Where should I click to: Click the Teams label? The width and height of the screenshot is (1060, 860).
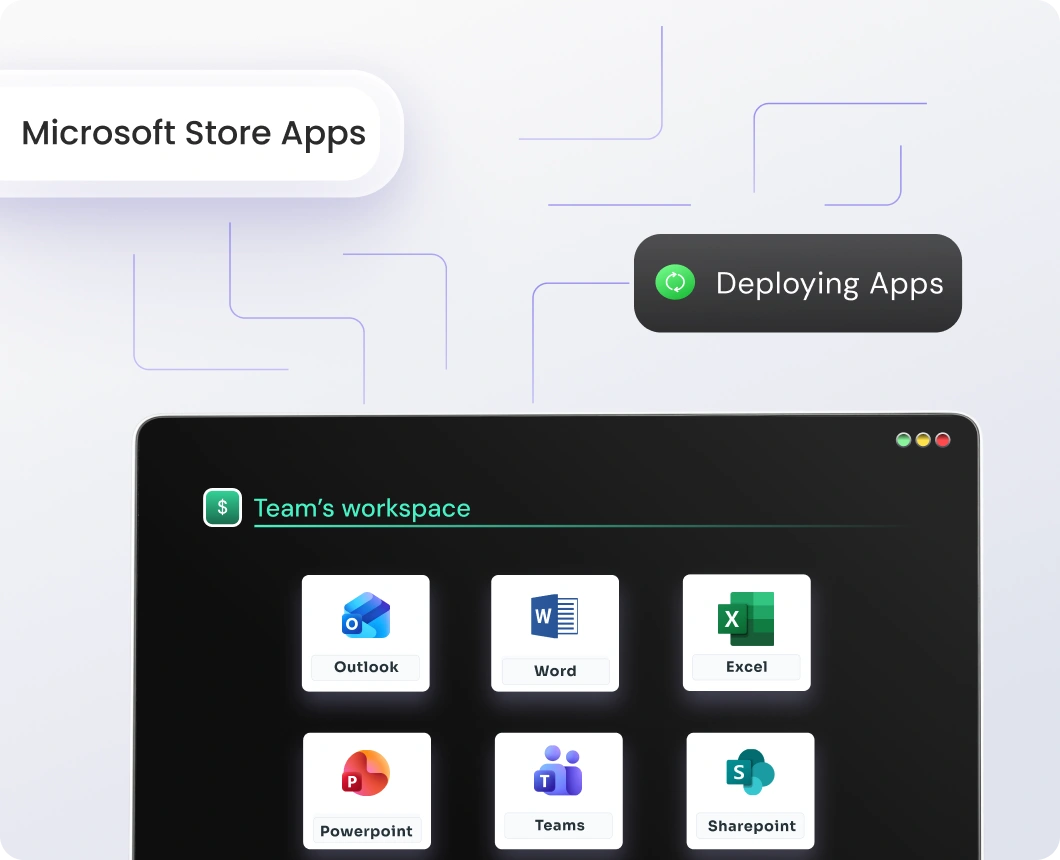[559, 826]
